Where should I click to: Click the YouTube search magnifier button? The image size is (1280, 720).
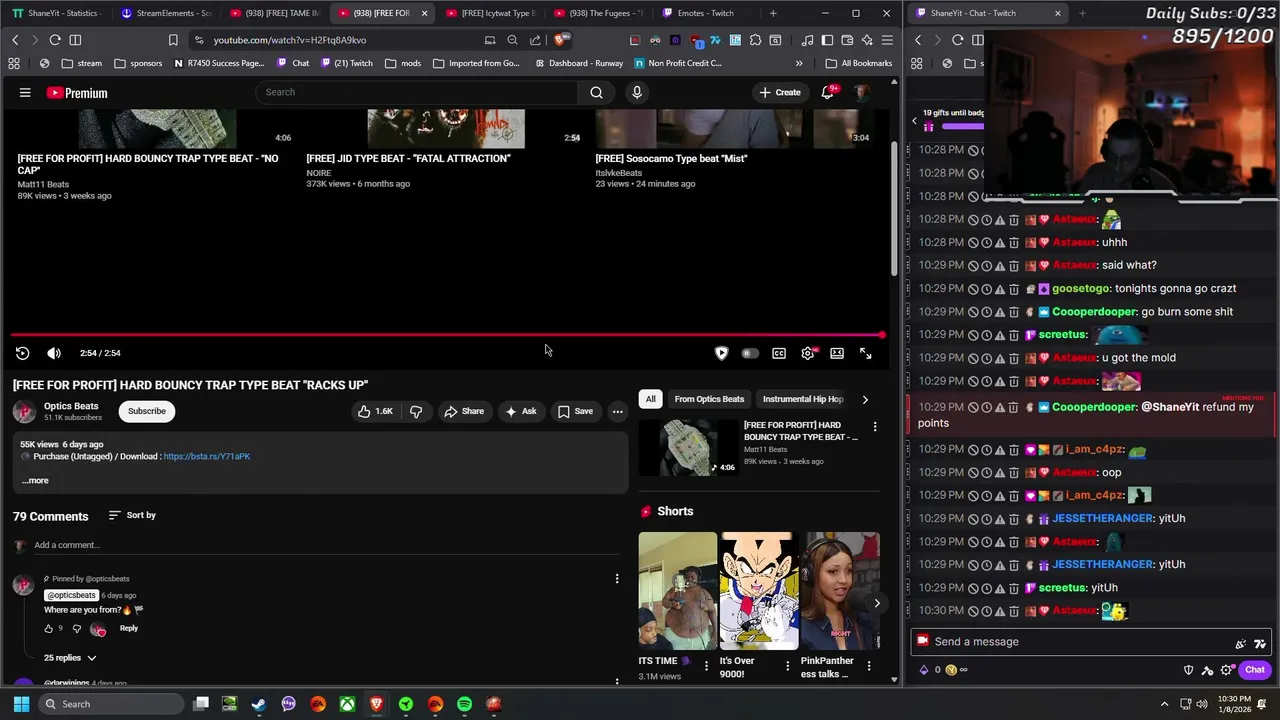(596, 92)
